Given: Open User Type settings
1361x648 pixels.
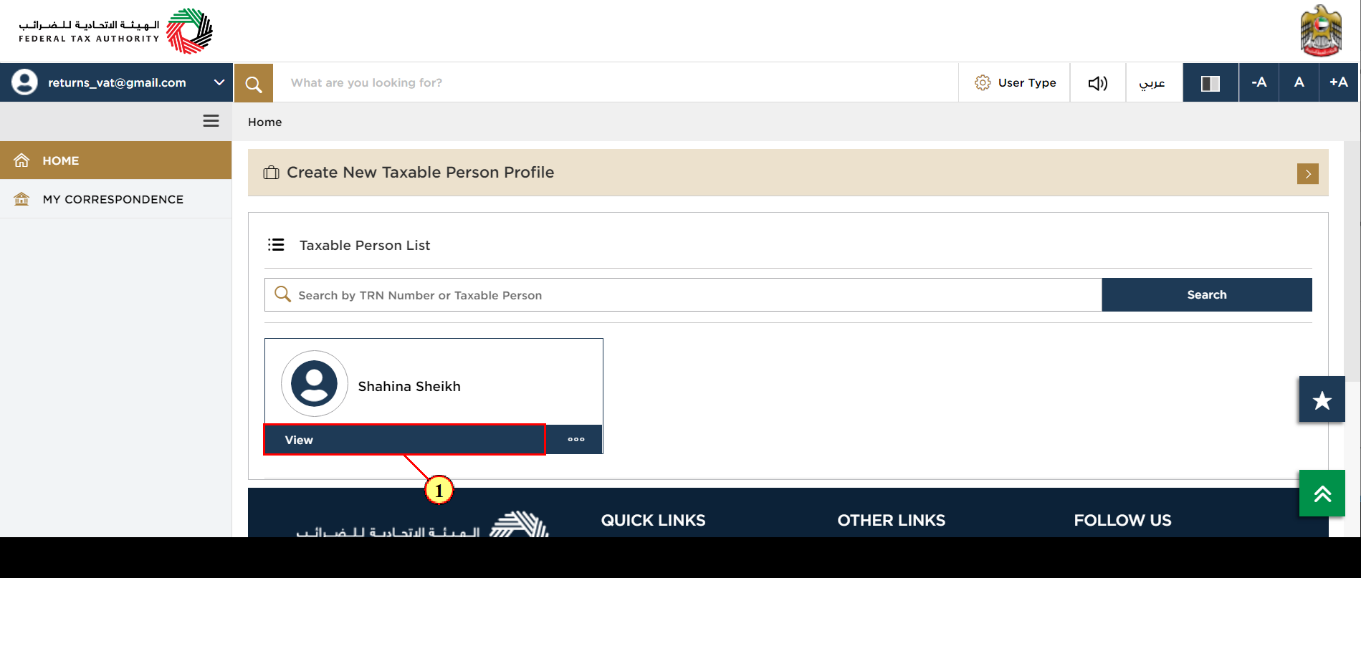Looking at the screenshot, I should click(x=1015, y=83).
